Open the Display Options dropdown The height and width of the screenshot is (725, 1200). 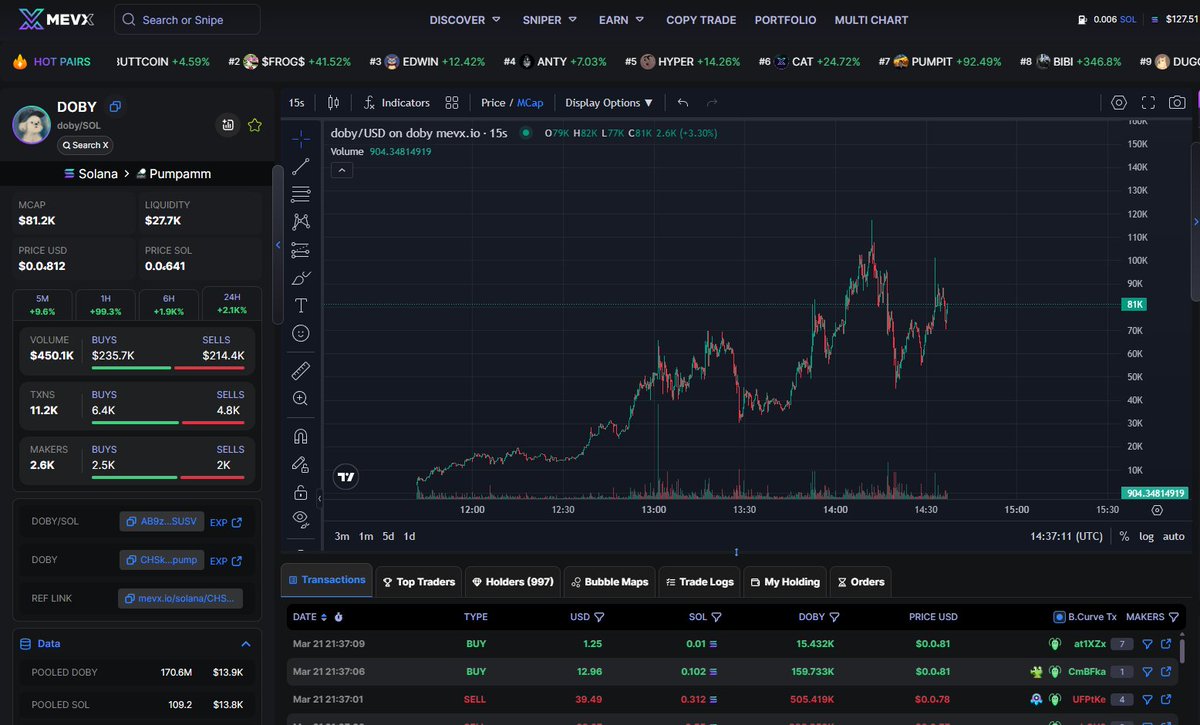(x=609, y=103)
